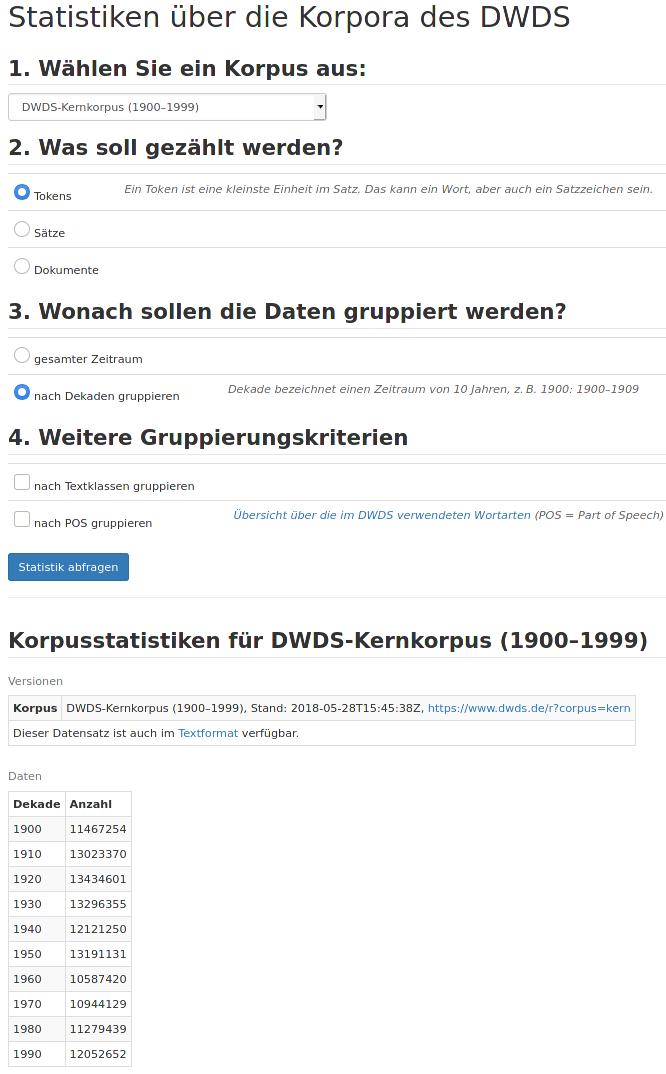Click the 1900 decade cell
Image resolution: width=666 pixels, height=1074 pixels.
tap(37, 829)
